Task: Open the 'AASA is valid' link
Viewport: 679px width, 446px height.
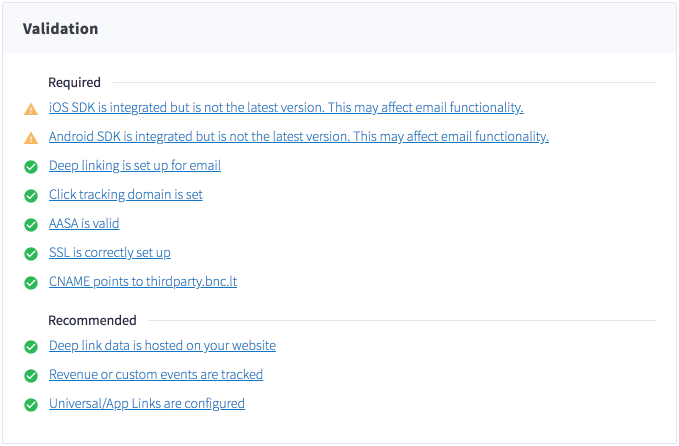Action: click(84, 223)
